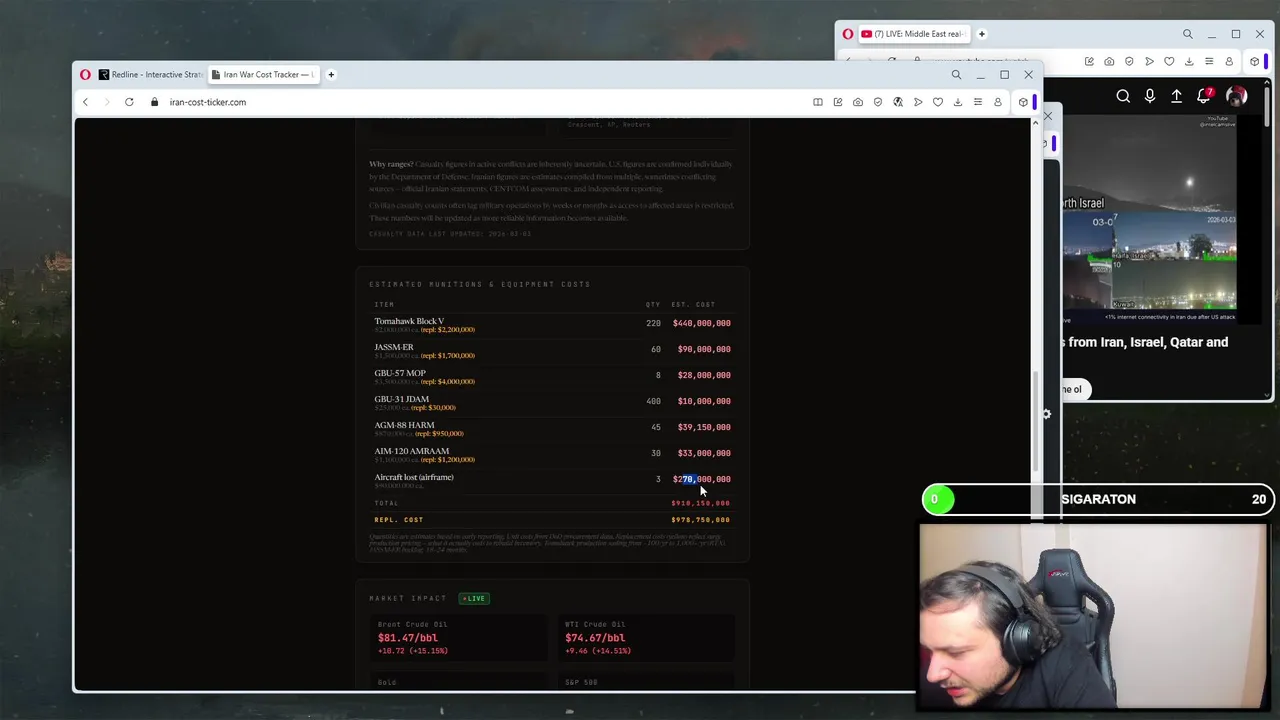Click the REPL. COST total label

[399, 520]
